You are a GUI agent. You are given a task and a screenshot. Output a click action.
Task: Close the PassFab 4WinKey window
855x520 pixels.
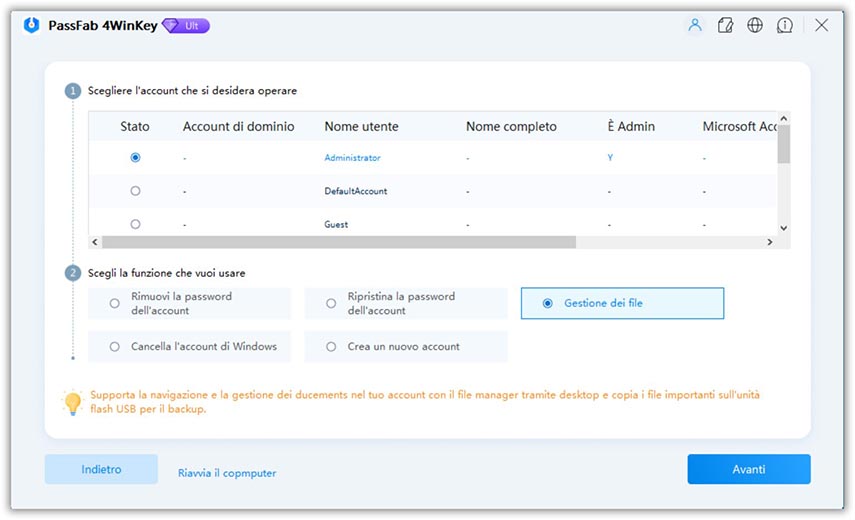click(x=821, y=26)
